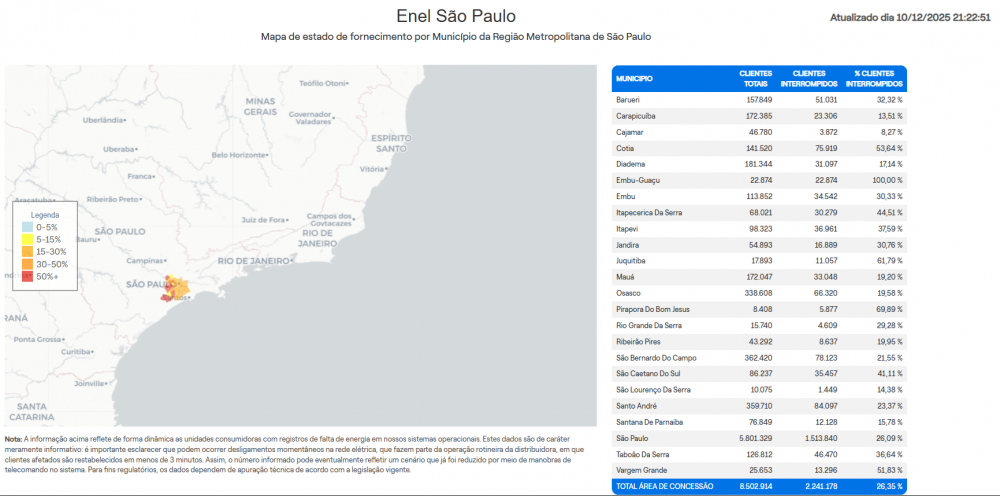Click the CLIENTES INTERROMPIDOS column header
Image resolution: width=1000 pixels, height=496 pixels.
click(x=816, y=78)
